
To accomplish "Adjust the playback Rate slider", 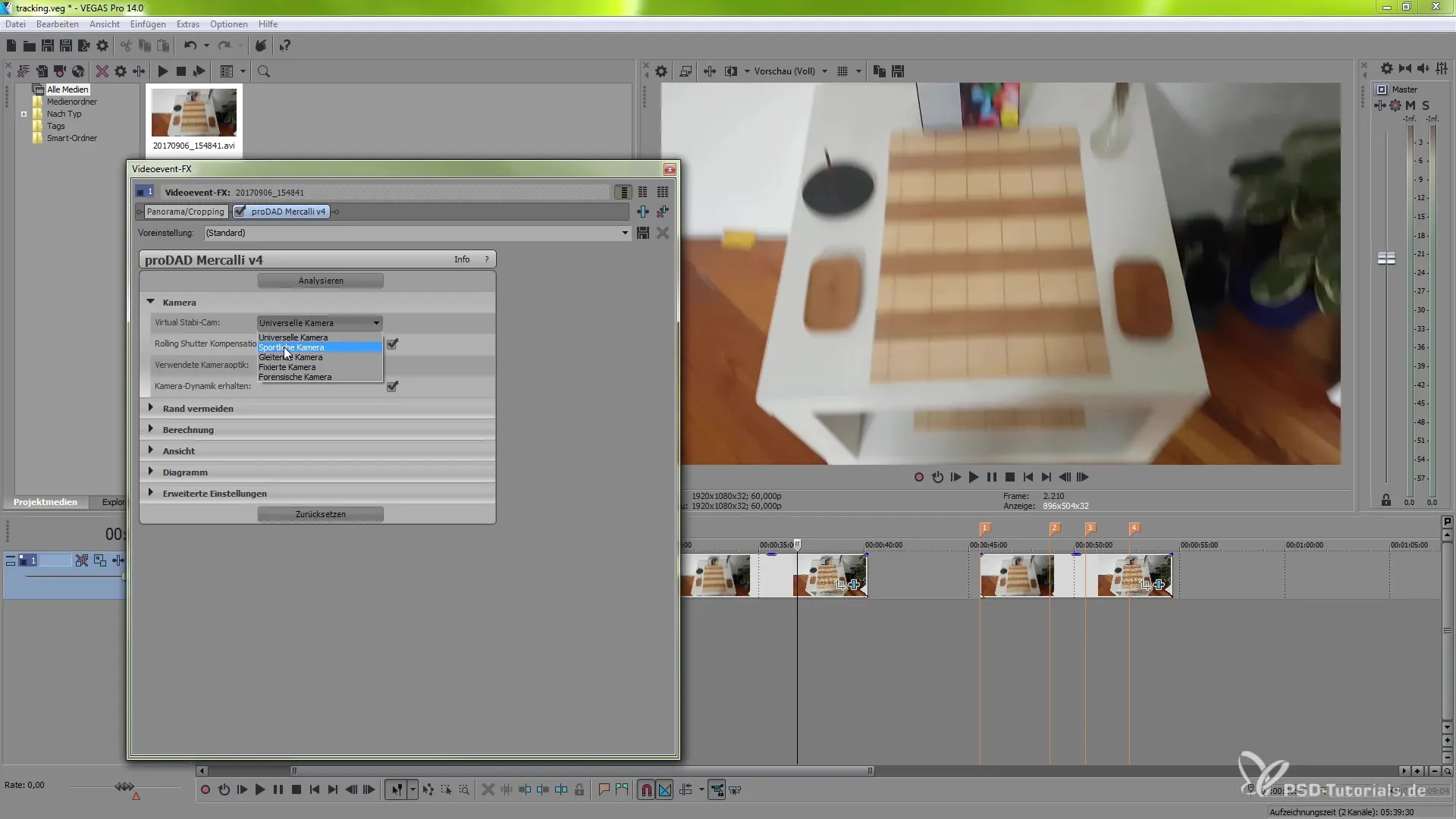I will [x=124, y=787].
